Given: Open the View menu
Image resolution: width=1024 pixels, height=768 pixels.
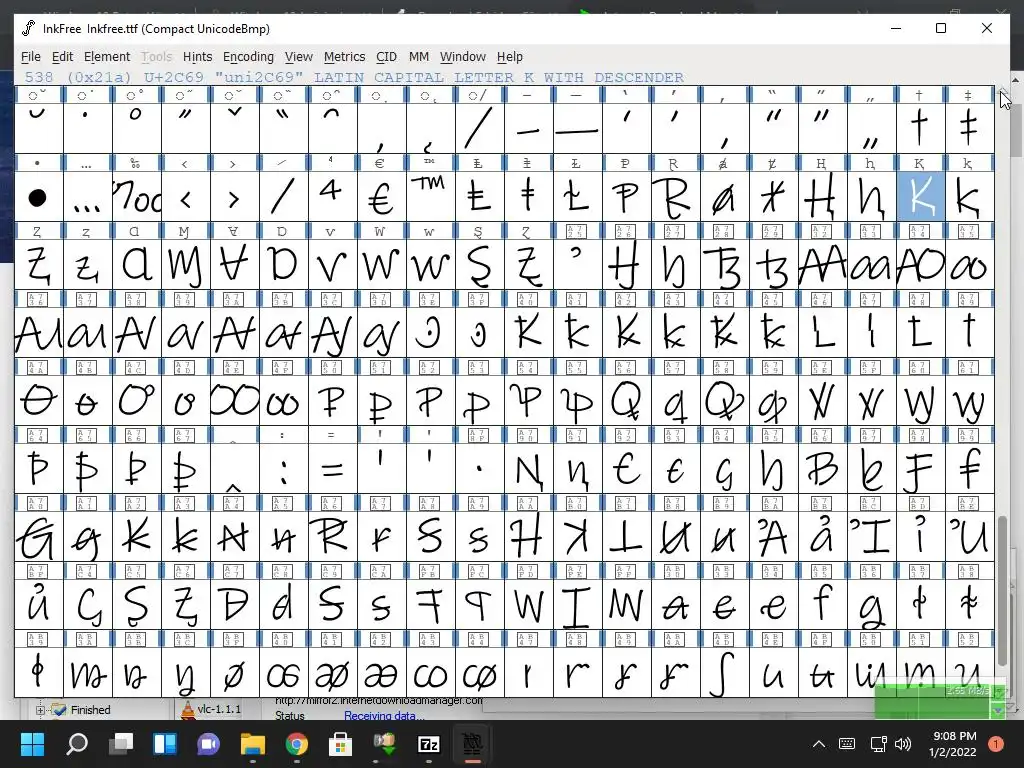Looking at the screenshot, I should tap(298, 57).
